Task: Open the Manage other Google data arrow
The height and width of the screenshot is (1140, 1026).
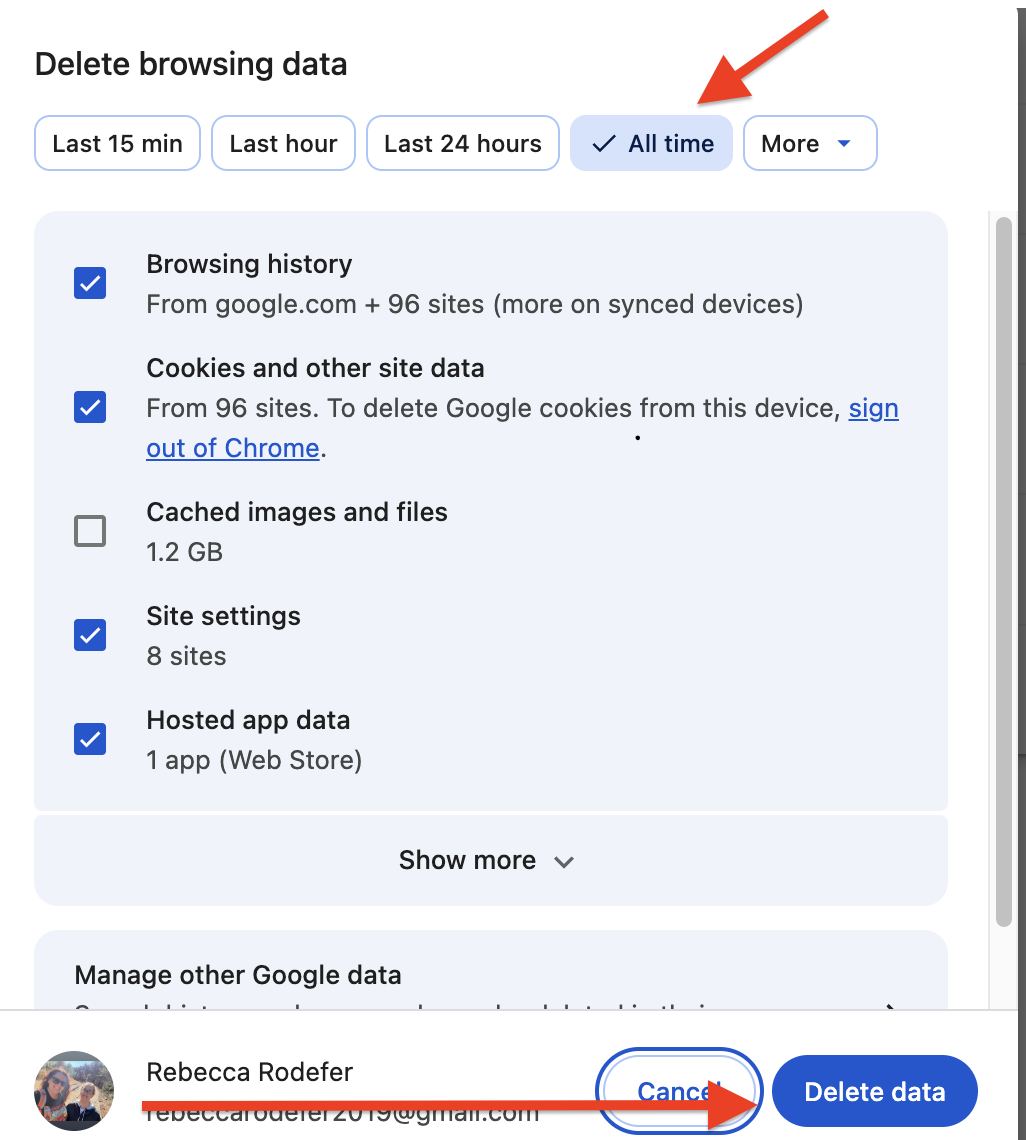Action: point(891,1005)
